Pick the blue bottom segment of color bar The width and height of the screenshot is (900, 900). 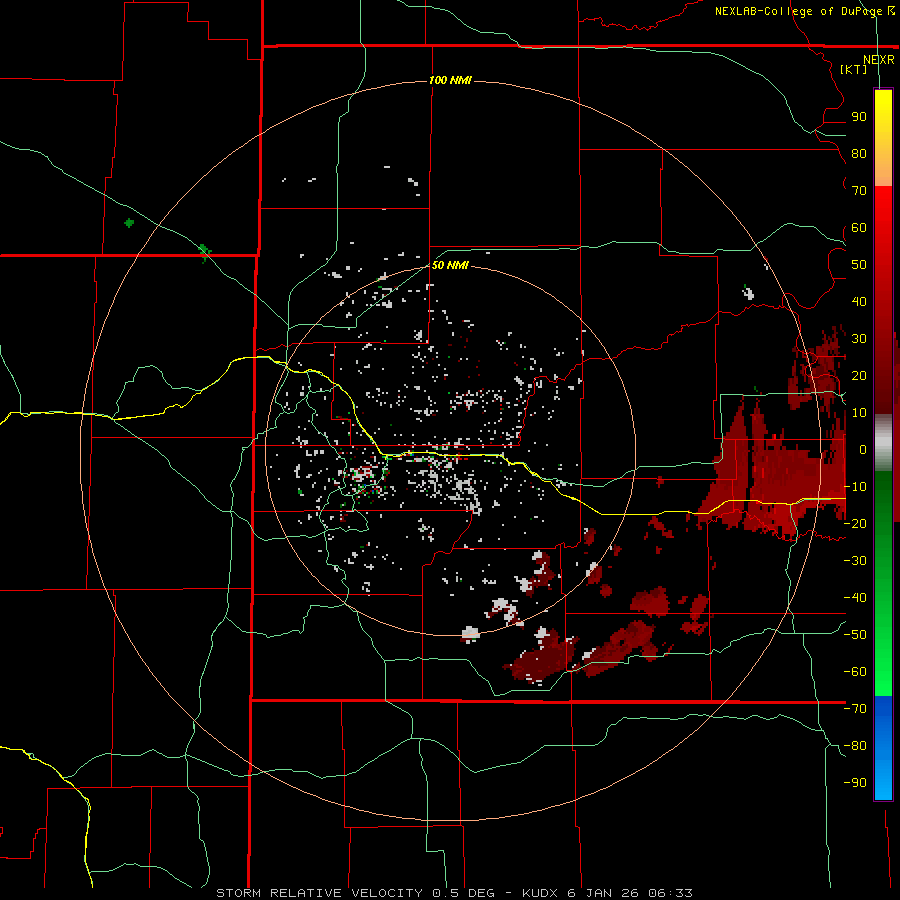(x=883, y=748)
